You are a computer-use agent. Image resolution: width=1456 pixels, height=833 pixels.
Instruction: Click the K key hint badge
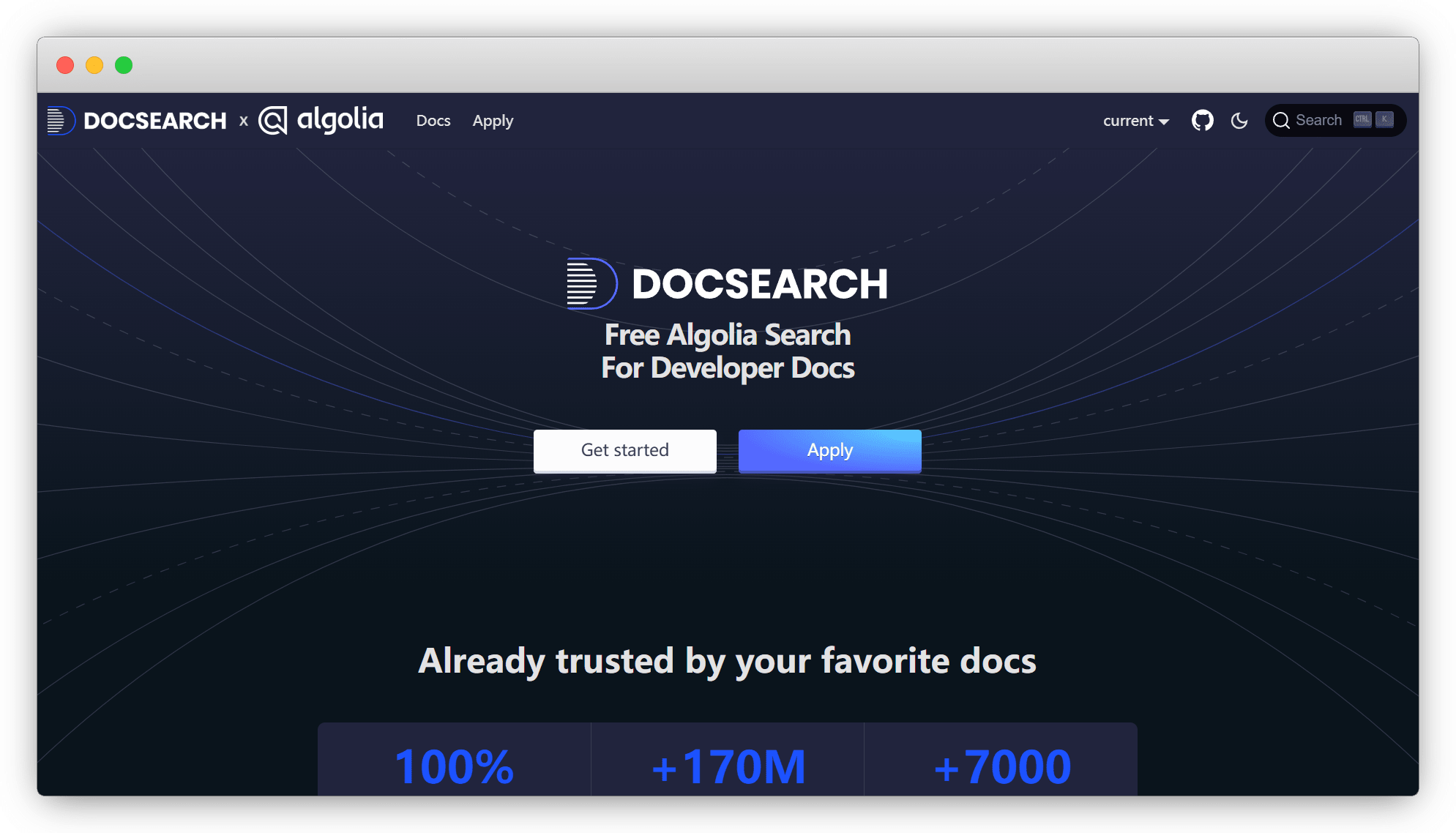[1384, 120]
